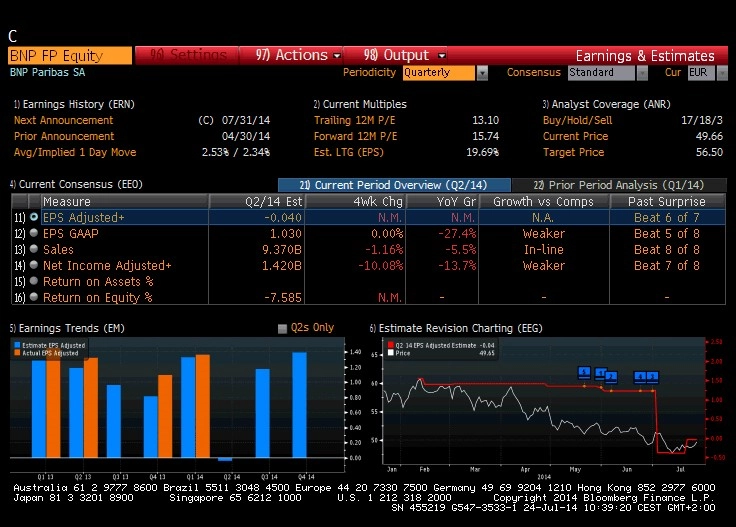Viewport: 736px width, 527px height.
Task: Click the EPS GAAP estimate 1.030
Action: [285, 233]
